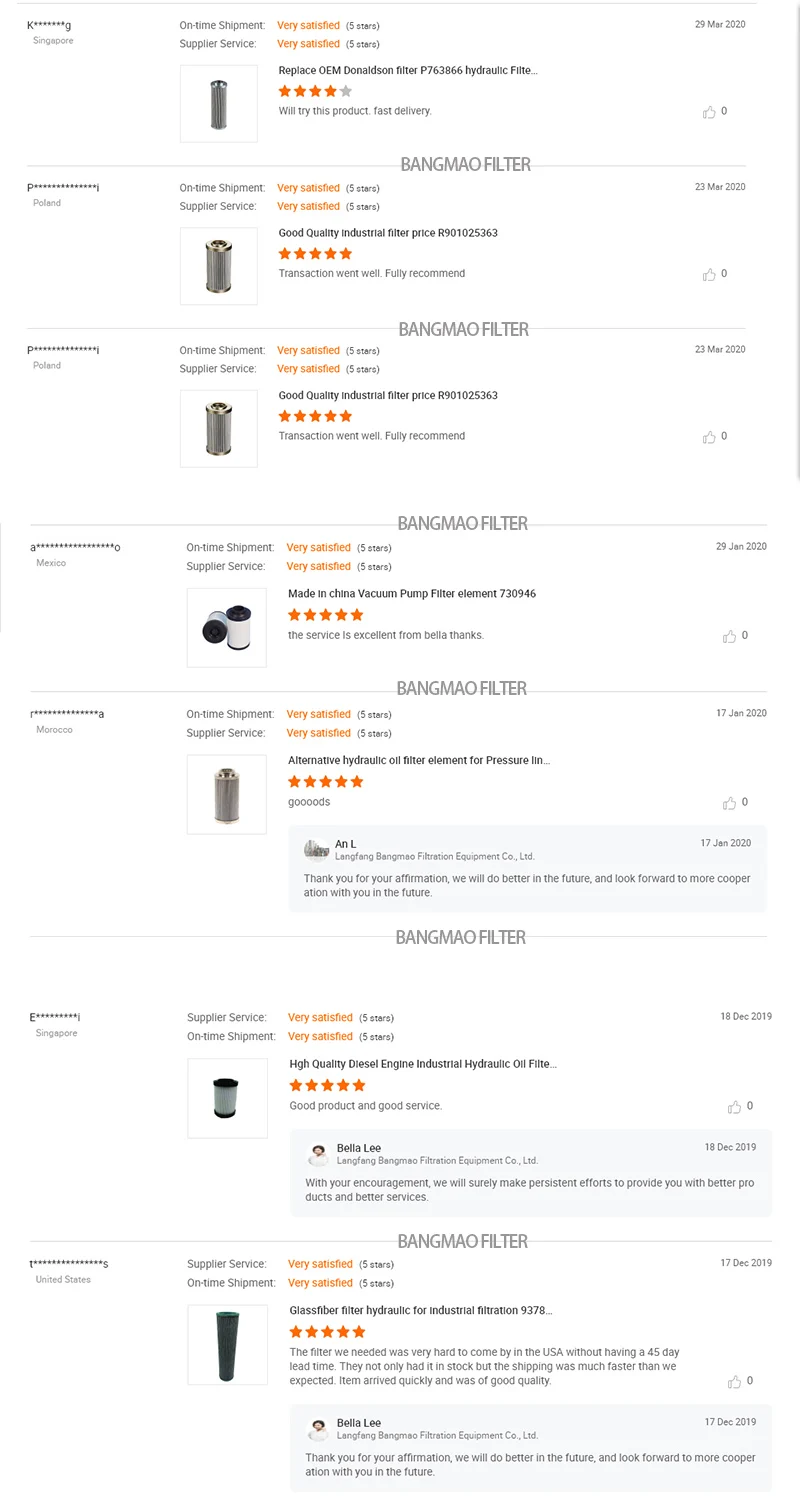Click the four-star rating on Donaldson review
Image resolution: width=800 pixels, height=1500 pixels.
(315, 91)
